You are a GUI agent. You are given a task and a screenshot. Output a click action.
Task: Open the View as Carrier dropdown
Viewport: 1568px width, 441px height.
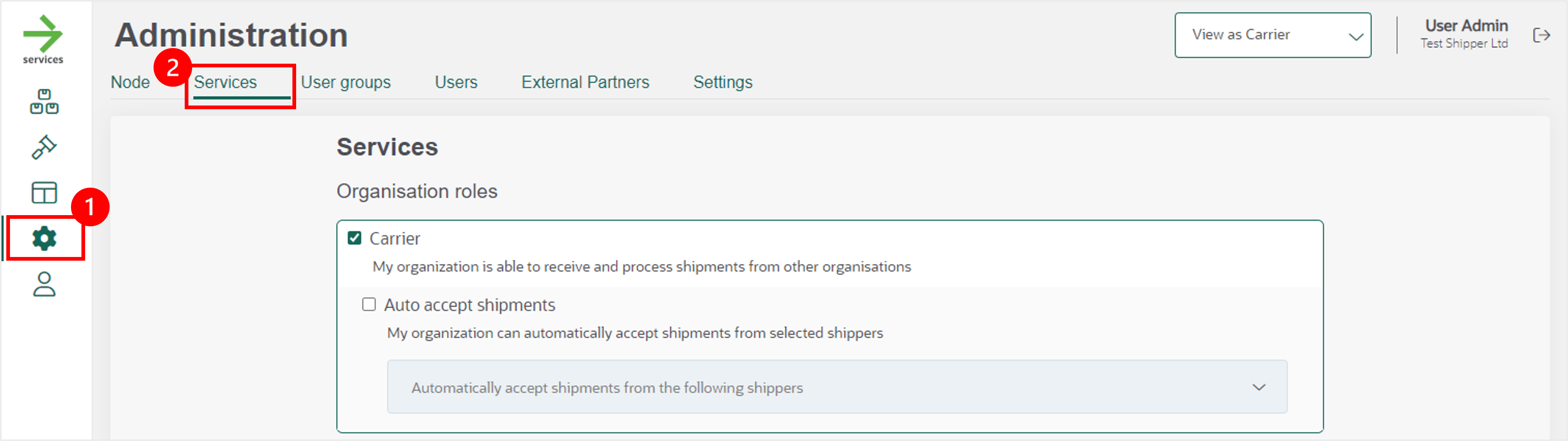[x=1272, y=35]
